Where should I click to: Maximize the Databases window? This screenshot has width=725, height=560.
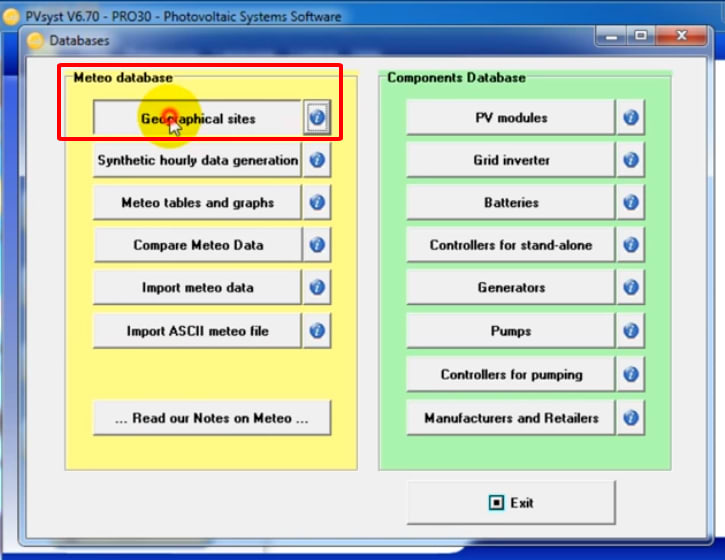640,36
